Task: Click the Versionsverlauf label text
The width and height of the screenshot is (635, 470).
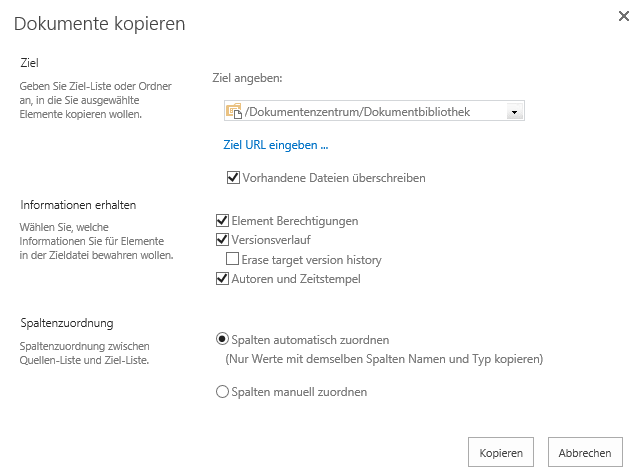Action: 271,240
